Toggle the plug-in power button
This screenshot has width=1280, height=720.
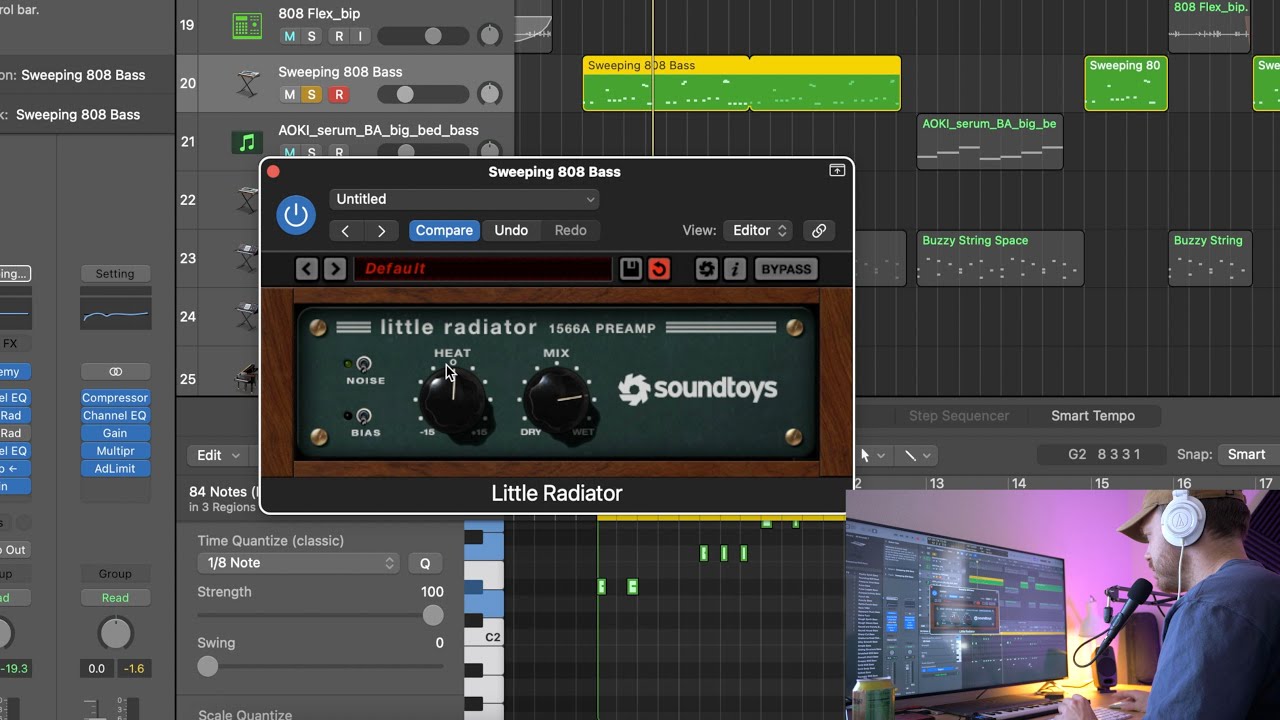click(295, 214)
